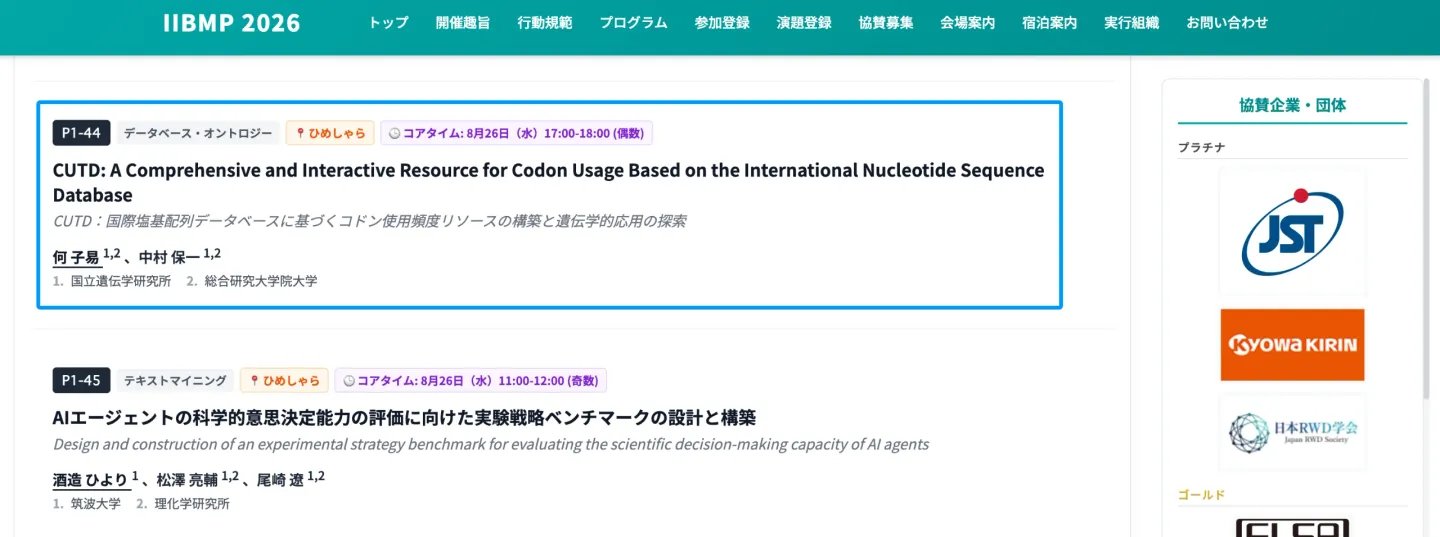Click the affiliation 筑波大学
This screenshot has height=537, width=1440.
95,504
